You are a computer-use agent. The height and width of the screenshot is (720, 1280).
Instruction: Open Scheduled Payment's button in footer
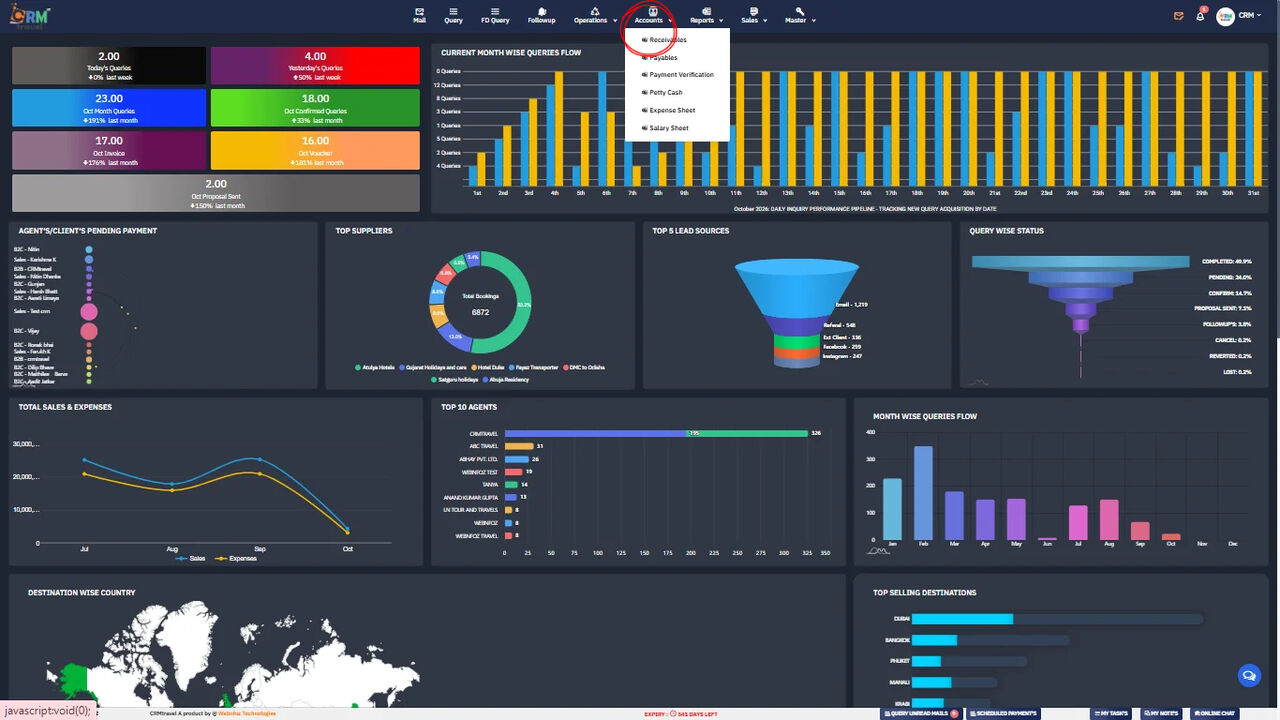point(1003,713)
